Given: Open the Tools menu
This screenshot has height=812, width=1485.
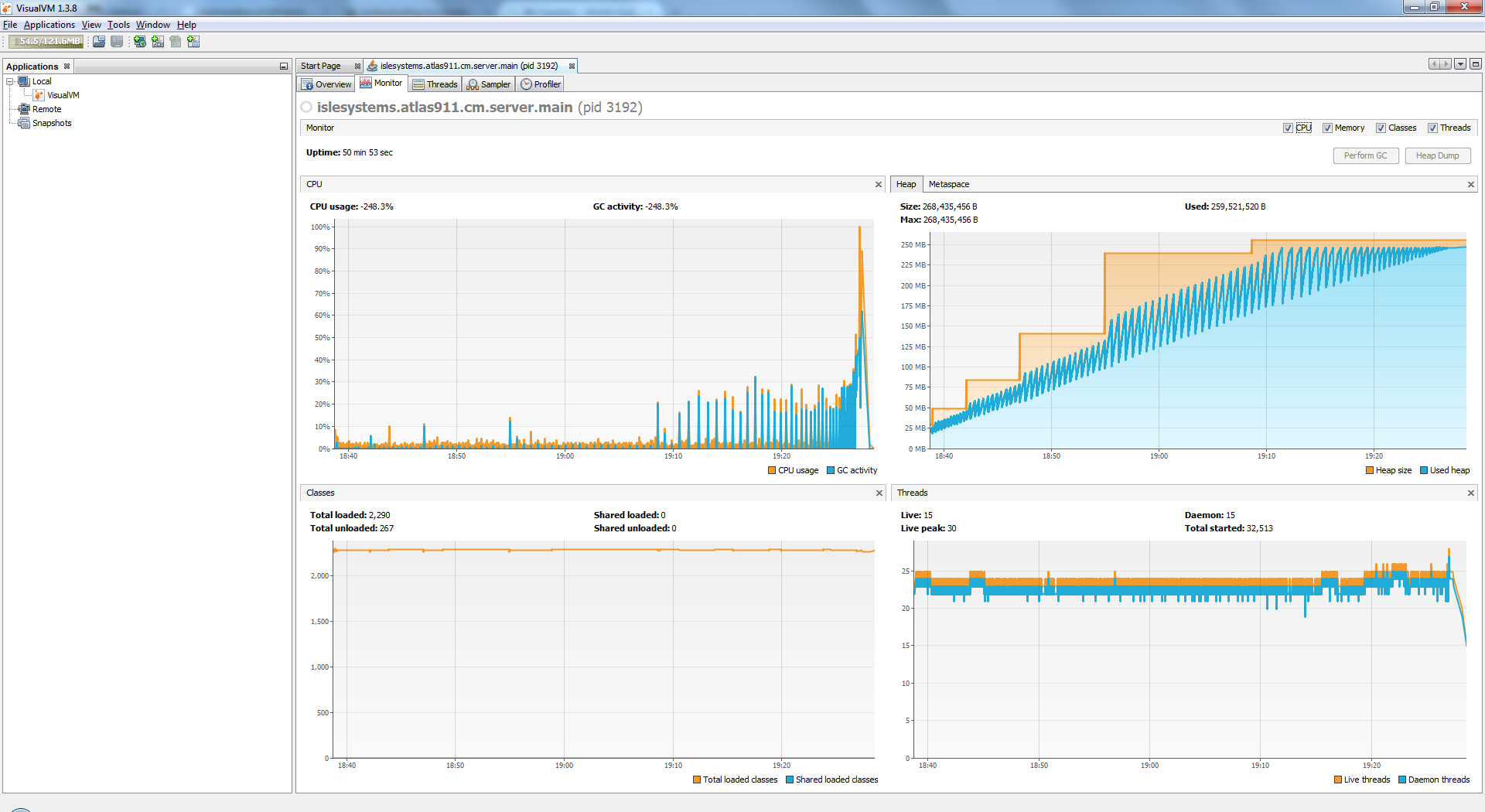Looking at the screenshot, I should [118, 25].
